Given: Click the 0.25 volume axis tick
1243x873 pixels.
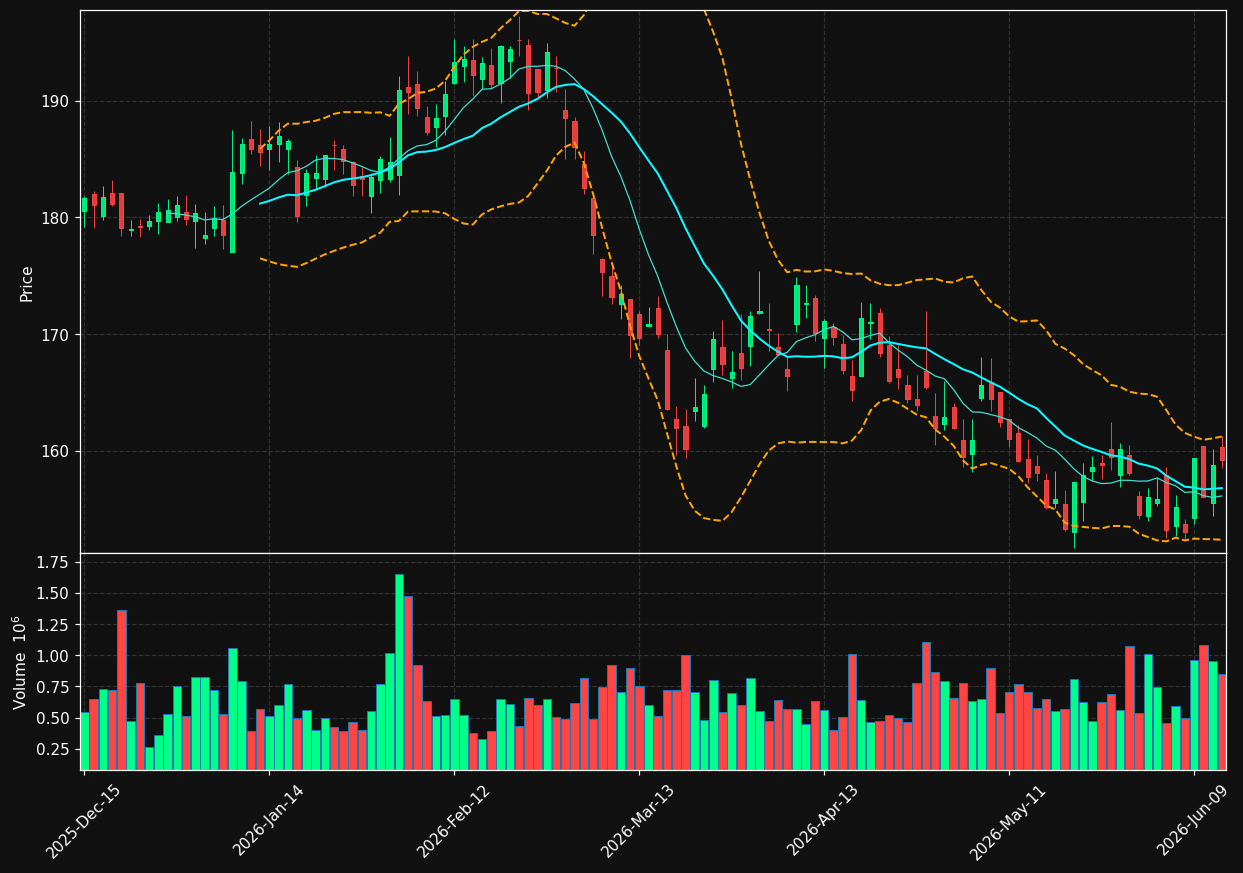Looking at the screenshot, I should click(52, 749).
